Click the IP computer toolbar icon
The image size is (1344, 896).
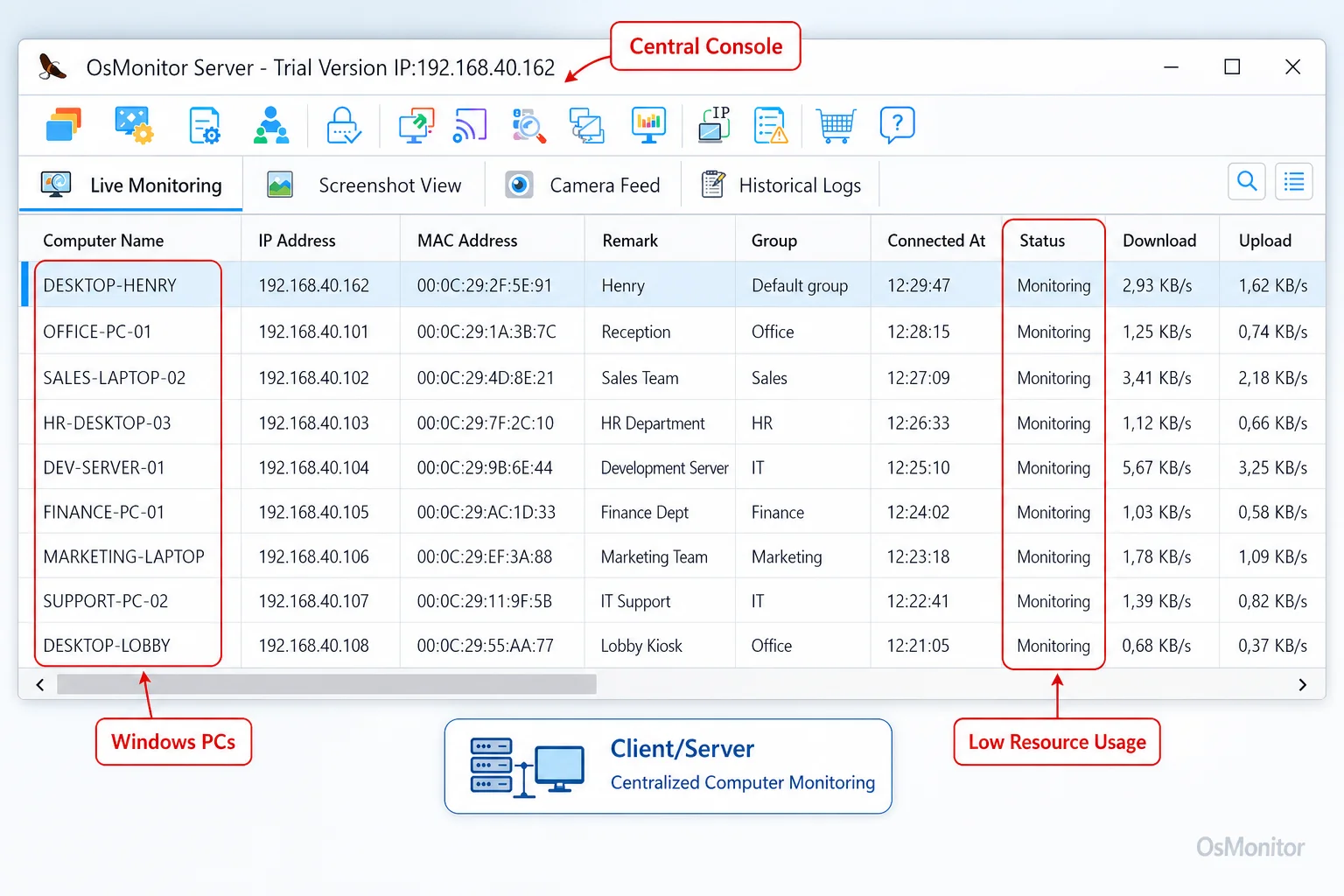[714, 124]
